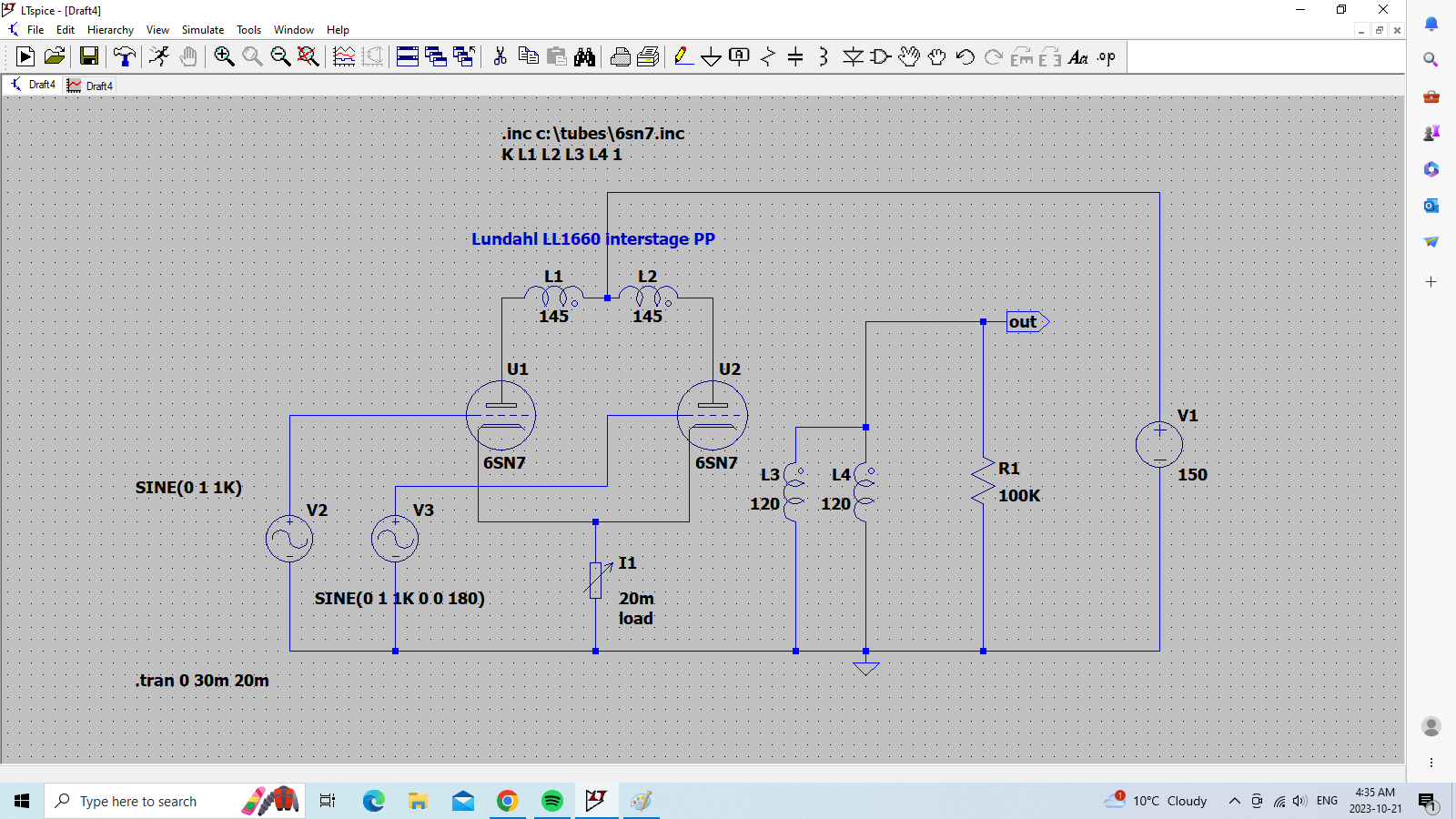Click the 'SINE(0 1 1K 0 0 180)' value
This screenshot has width=1456, height=819.
coord(399,598)
